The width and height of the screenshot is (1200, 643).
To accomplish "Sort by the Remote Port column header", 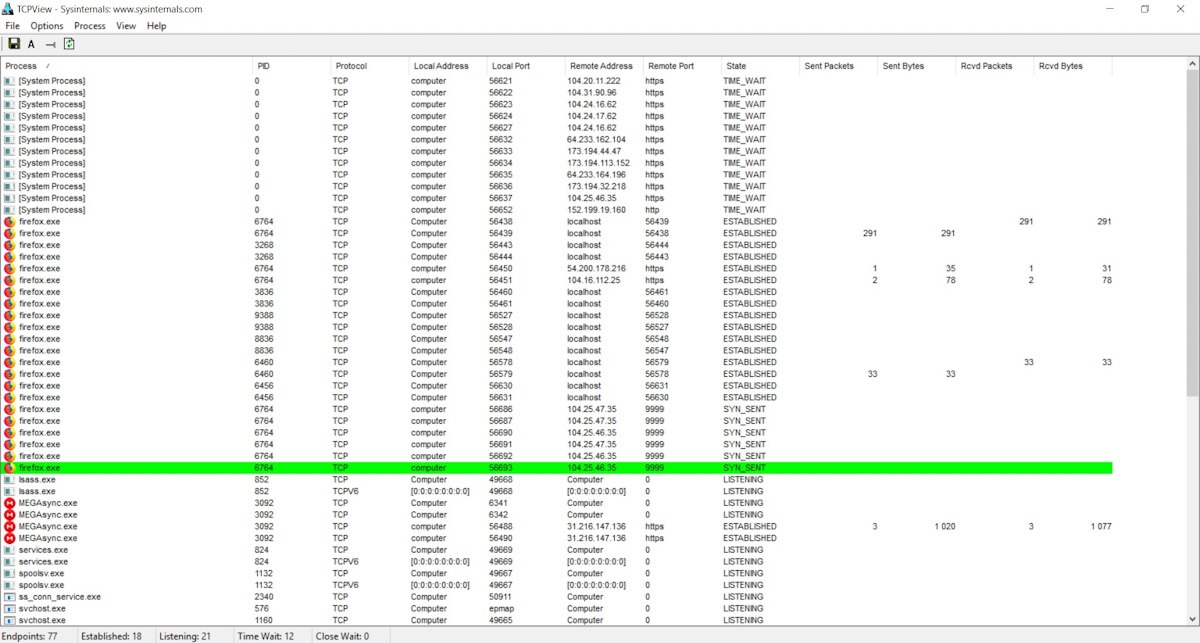I will (681, 66).
